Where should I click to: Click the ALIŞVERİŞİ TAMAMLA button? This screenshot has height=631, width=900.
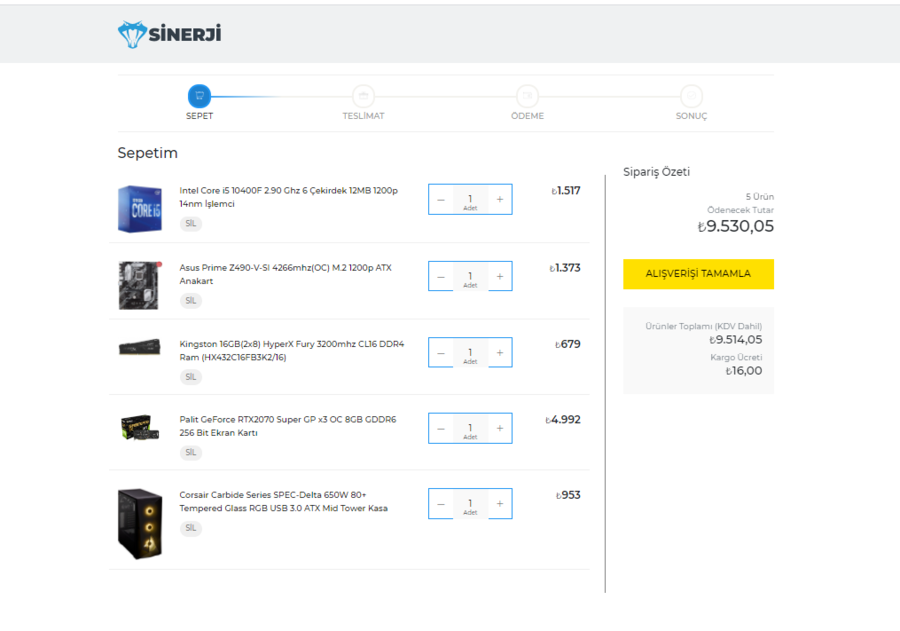click(x=699, y=274)
